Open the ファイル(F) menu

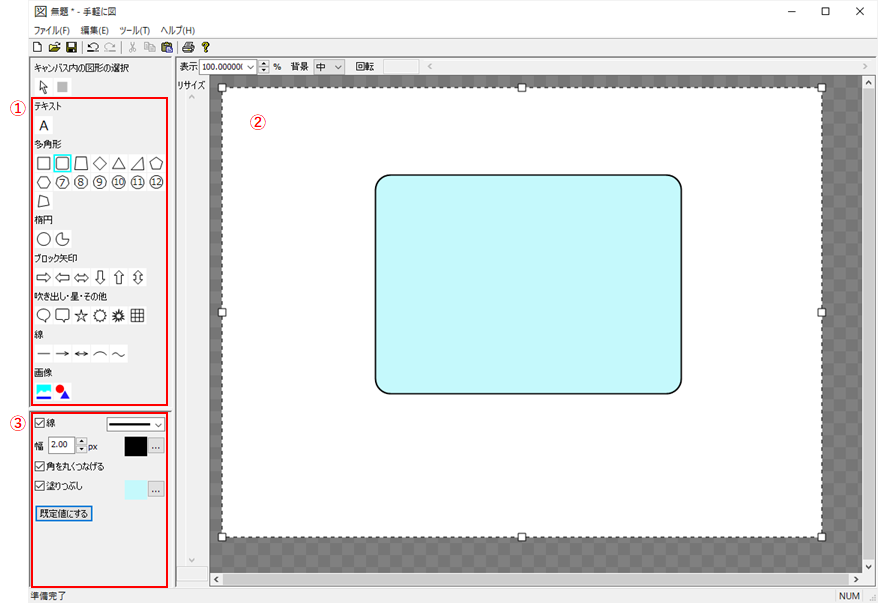(x=52, y=30)
